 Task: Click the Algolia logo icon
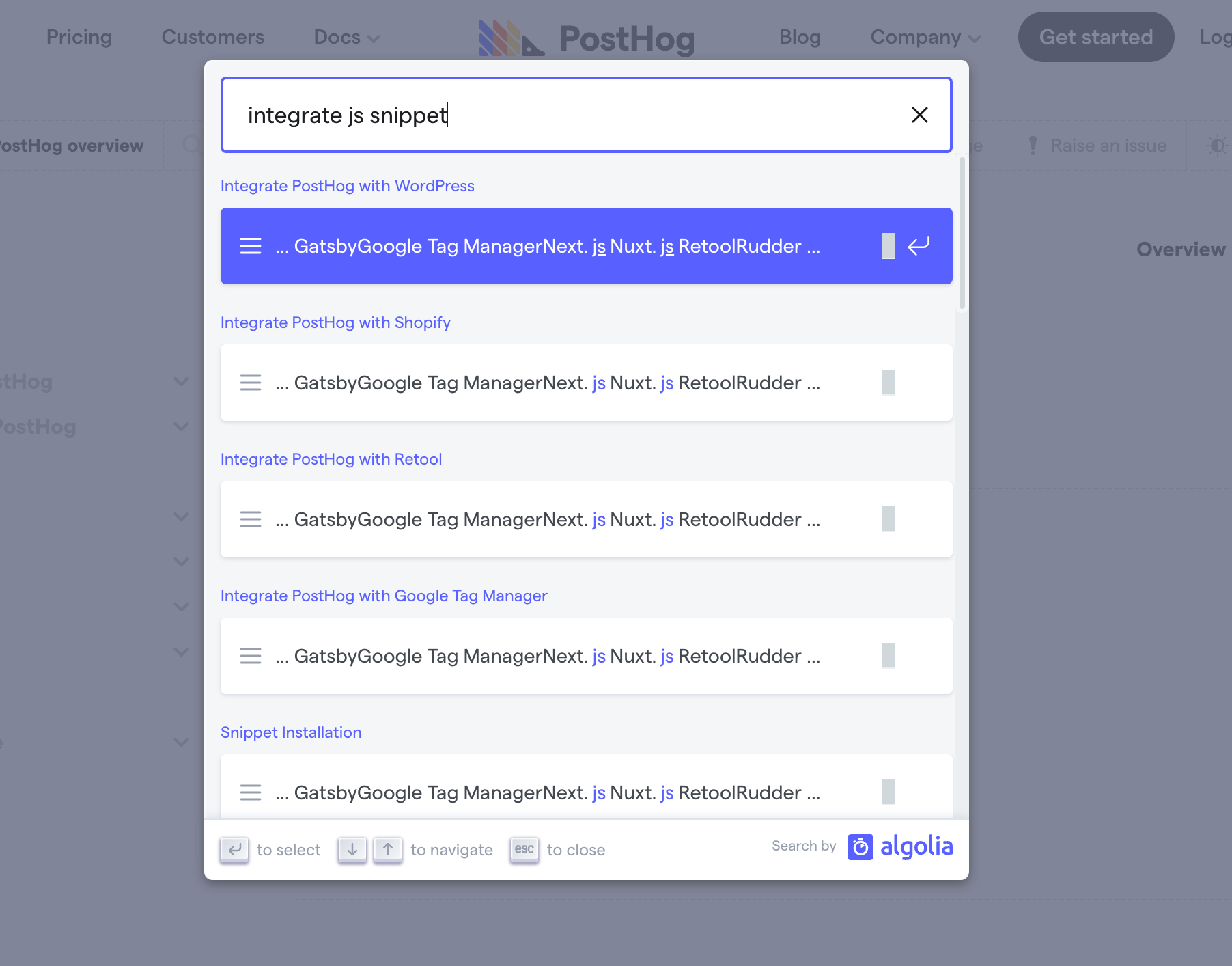(860, 847)
